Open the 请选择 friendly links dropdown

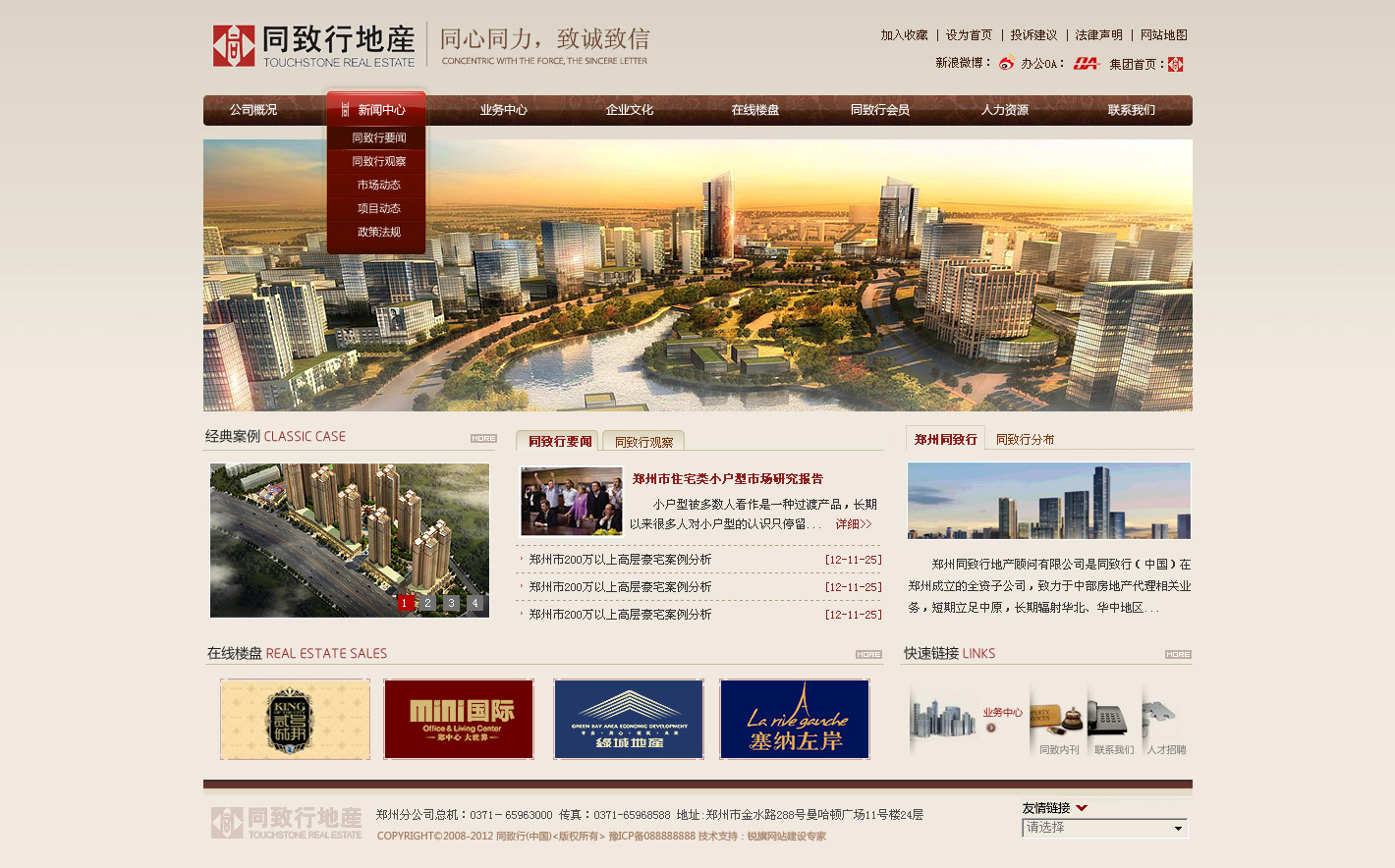coord(1104,828)
